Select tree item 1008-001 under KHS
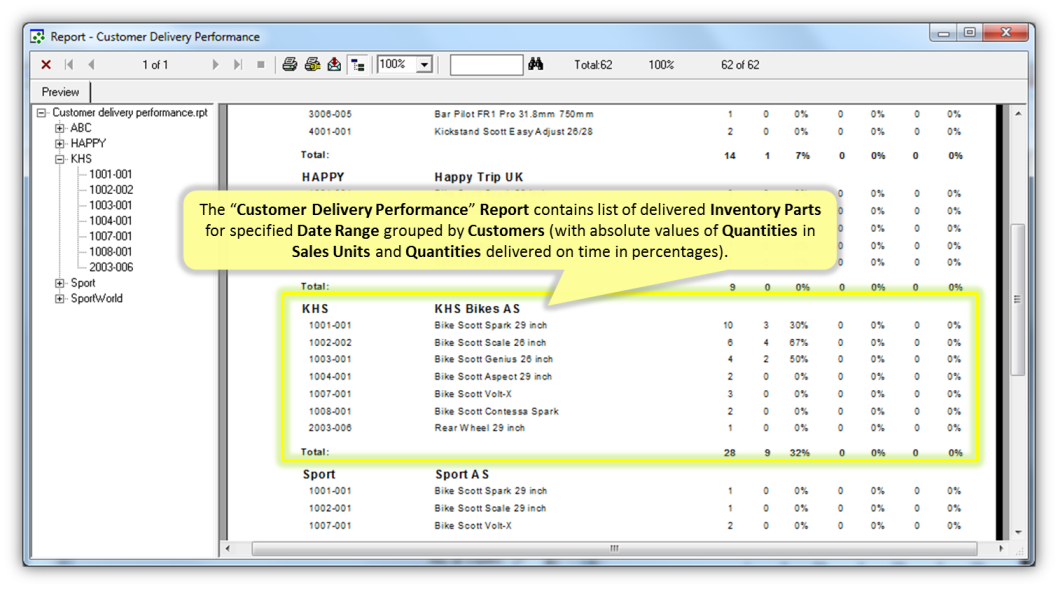This screenshot has width=1058, height=589. click(x=111, y=252)
